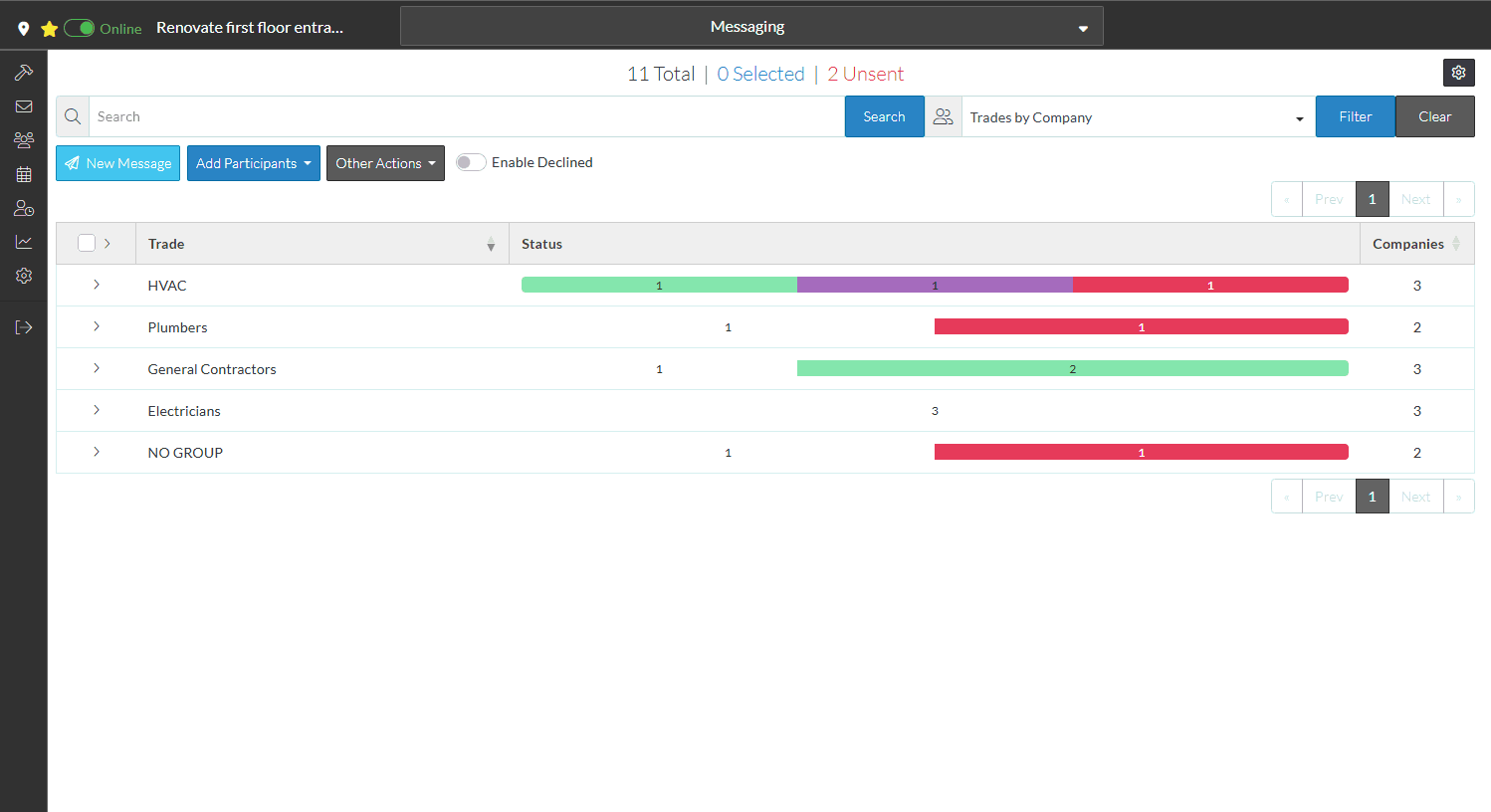Click the red status bar in NO GROUP row

[x=1142, y=452]
